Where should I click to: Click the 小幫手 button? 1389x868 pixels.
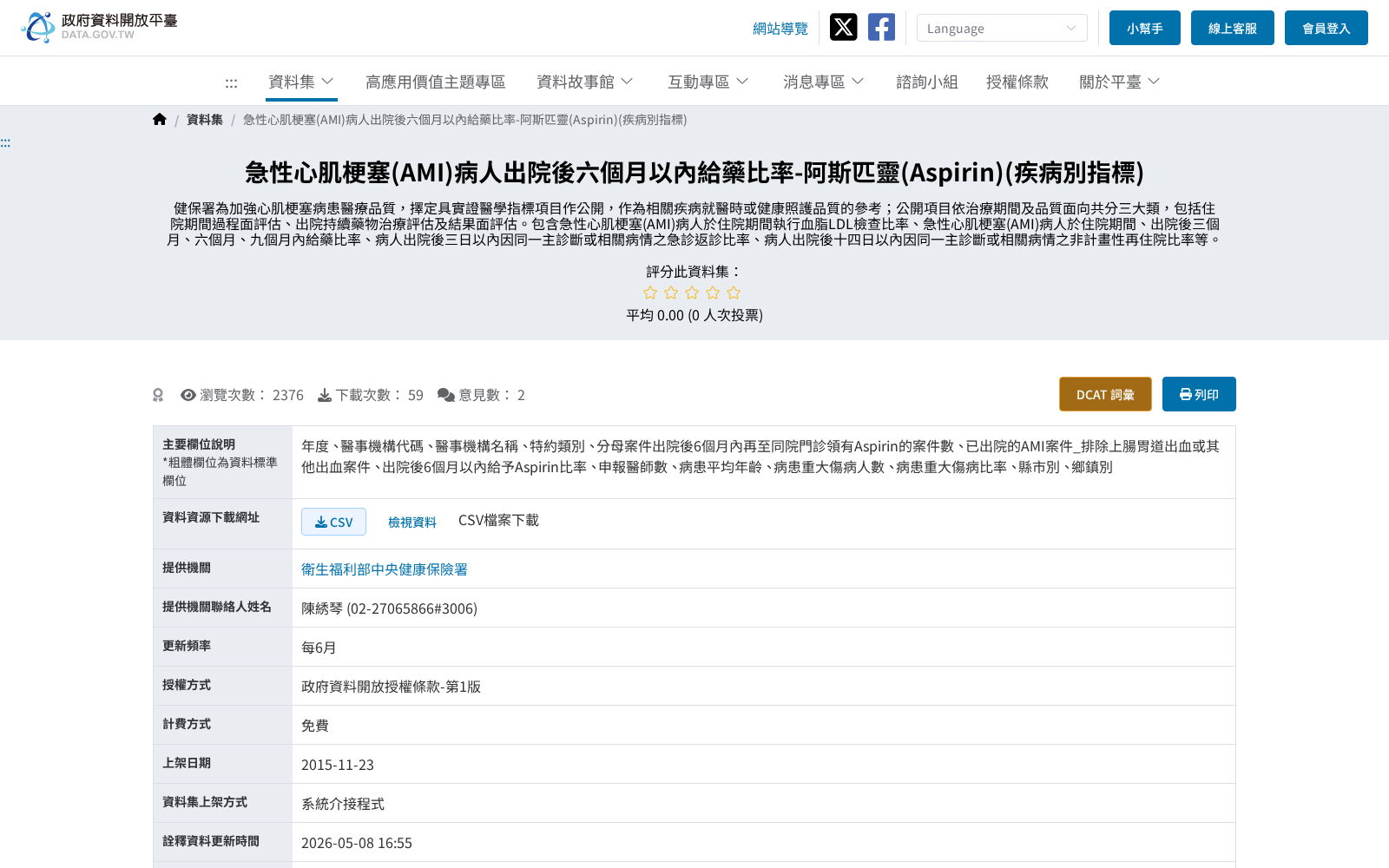coord(1145,28)
